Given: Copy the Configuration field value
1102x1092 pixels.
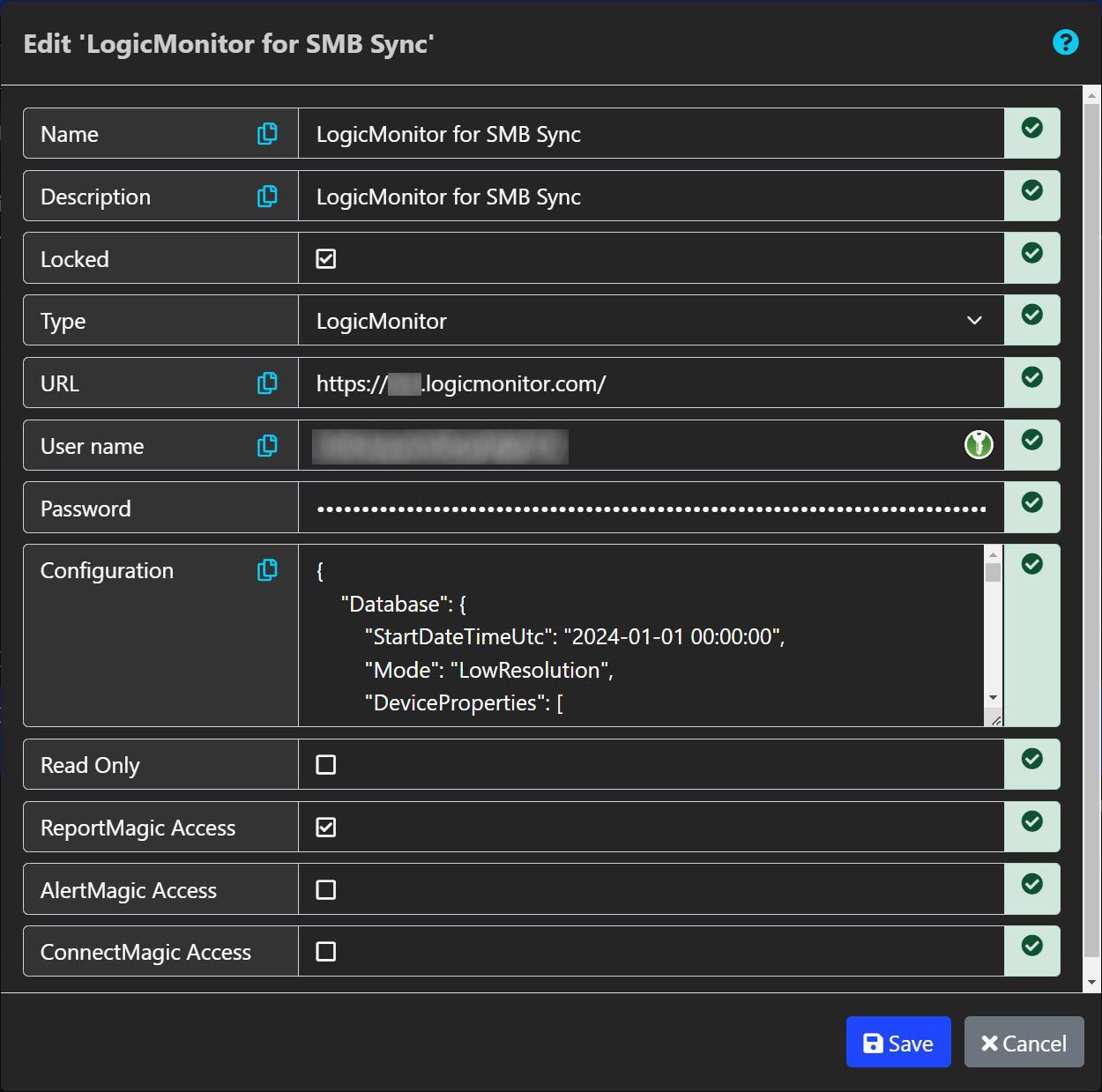Looking at the screenshot, I should (267, 570).
